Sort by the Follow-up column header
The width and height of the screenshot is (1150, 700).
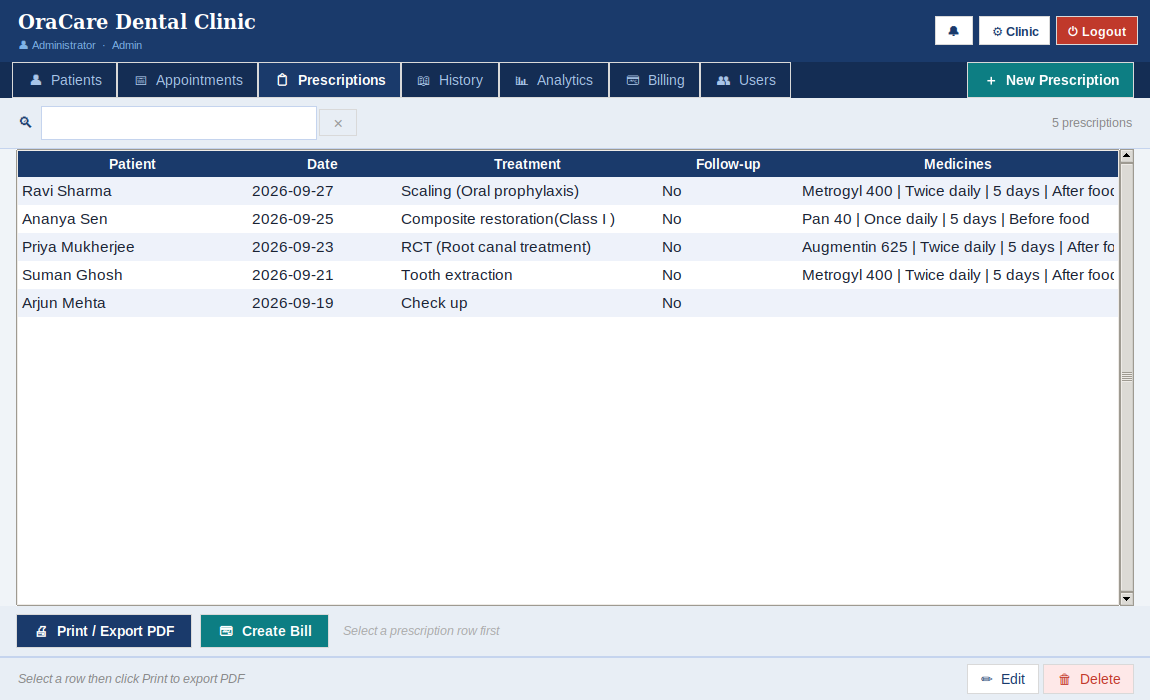pos(728,164)
